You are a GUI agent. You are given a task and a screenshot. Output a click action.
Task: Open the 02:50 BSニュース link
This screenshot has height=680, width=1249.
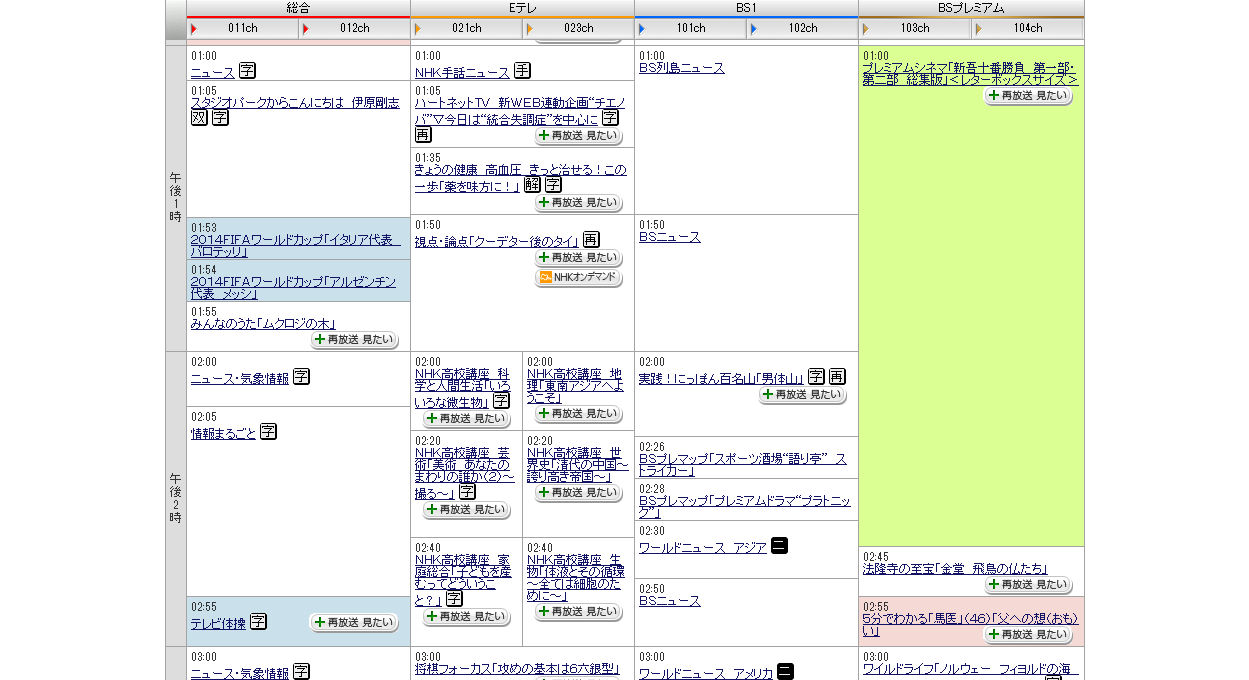pos(670,601)
